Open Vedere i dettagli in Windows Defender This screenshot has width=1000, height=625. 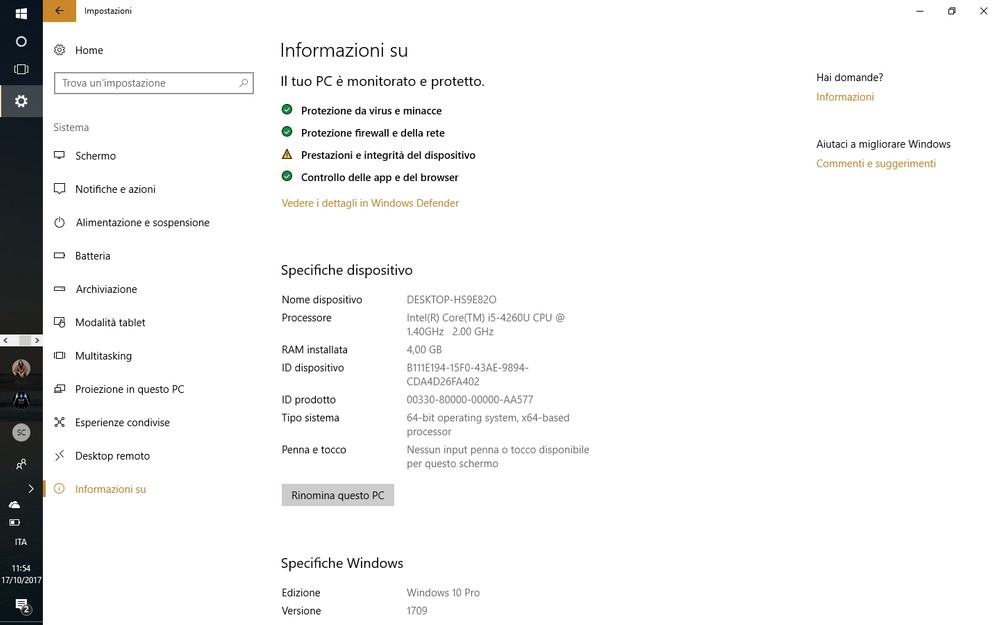tap(370, 203)
